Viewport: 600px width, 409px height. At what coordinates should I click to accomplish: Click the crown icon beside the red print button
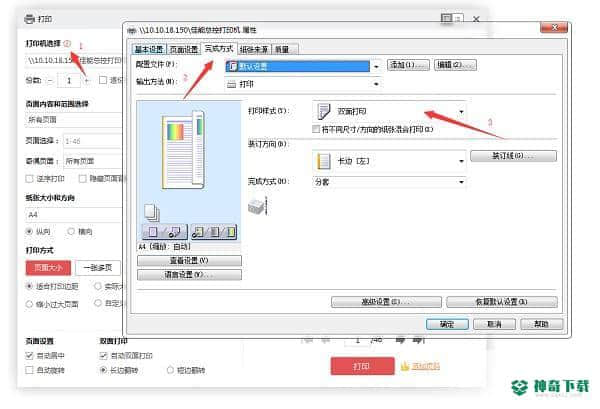pos(404,366)
